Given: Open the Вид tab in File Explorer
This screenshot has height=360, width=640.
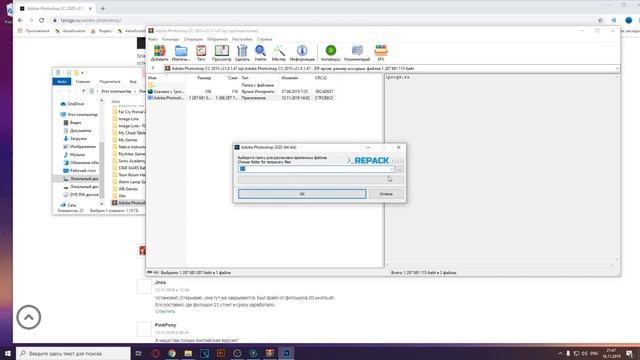Looking at the screenshot, I should (x=133, y=82).
